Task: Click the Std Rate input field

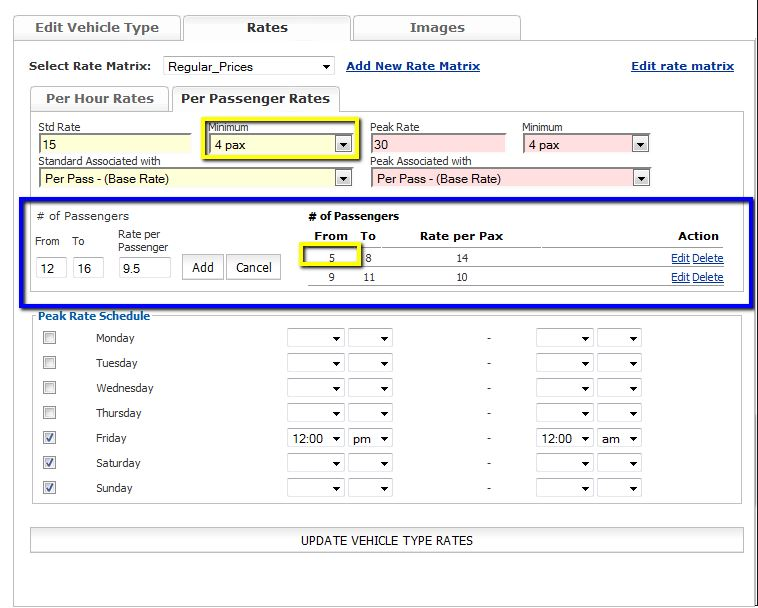Action: (x=113, y=144)
